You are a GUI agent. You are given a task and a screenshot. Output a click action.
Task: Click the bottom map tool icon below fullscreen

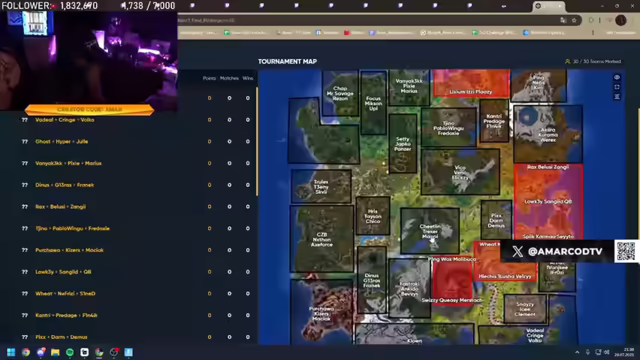pyautogui.click(x=617, y=96)
